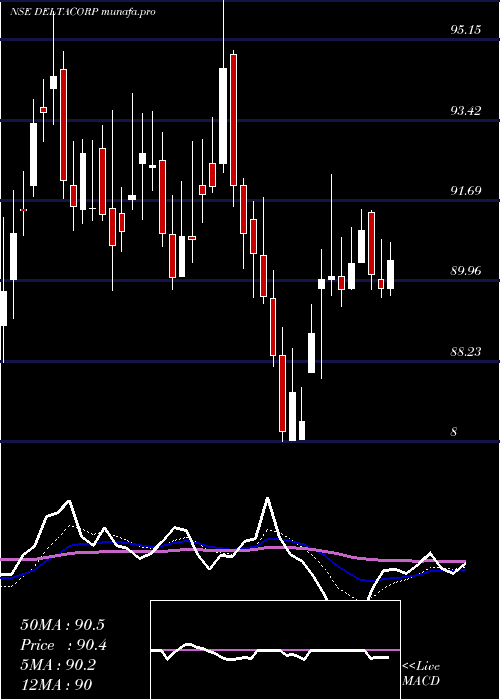Click the 5MA : 90.2 readout
500x700 pixels.
coord(58,665)
